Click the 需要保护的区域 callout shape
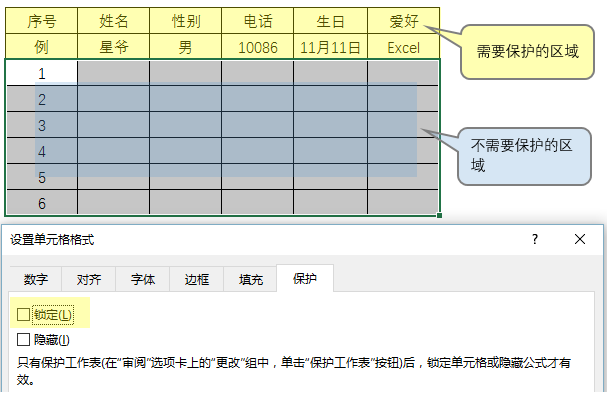The width and height of the screenshot is (607, 405). pyautogui.click(x=527, y=52)
